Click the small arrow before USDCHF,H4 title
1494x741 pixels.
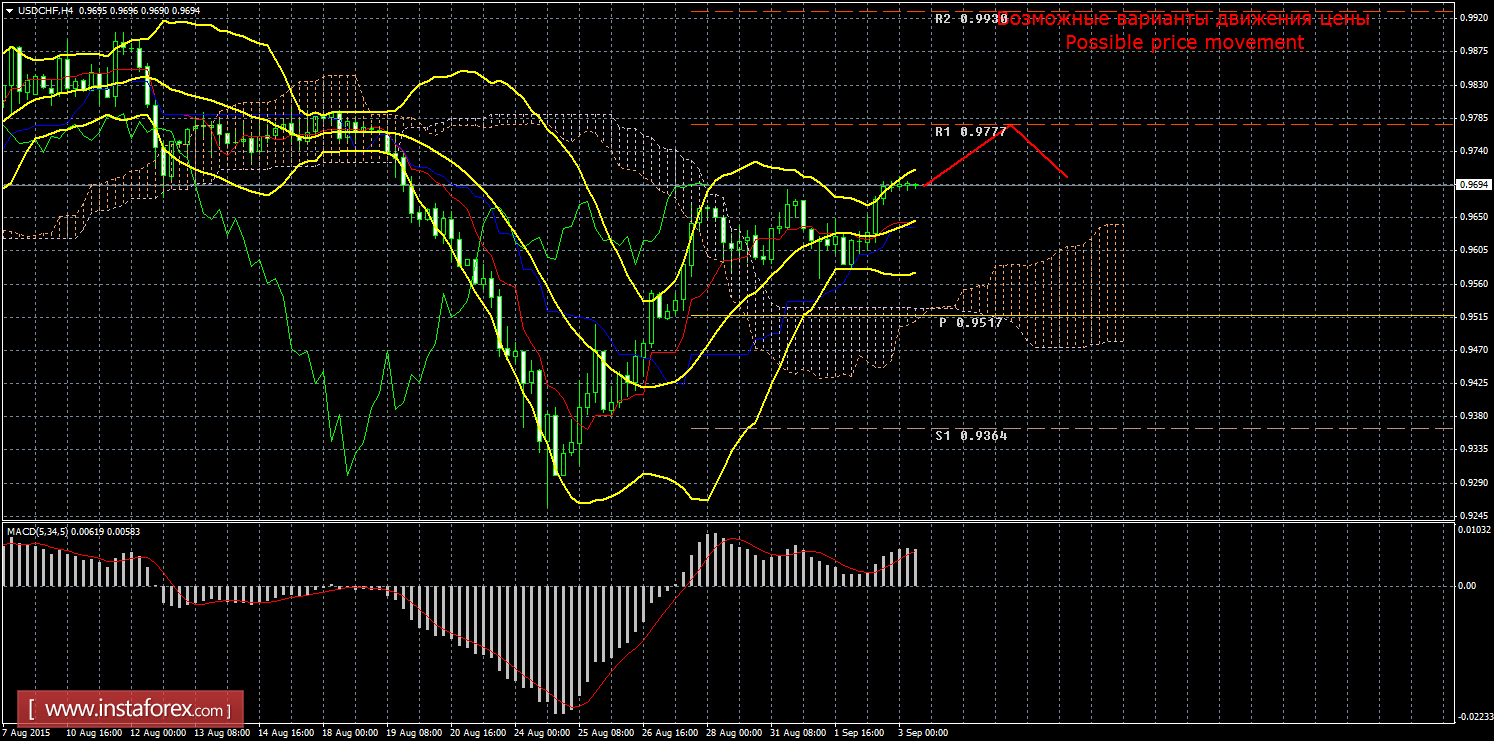[x=10, y=10]
